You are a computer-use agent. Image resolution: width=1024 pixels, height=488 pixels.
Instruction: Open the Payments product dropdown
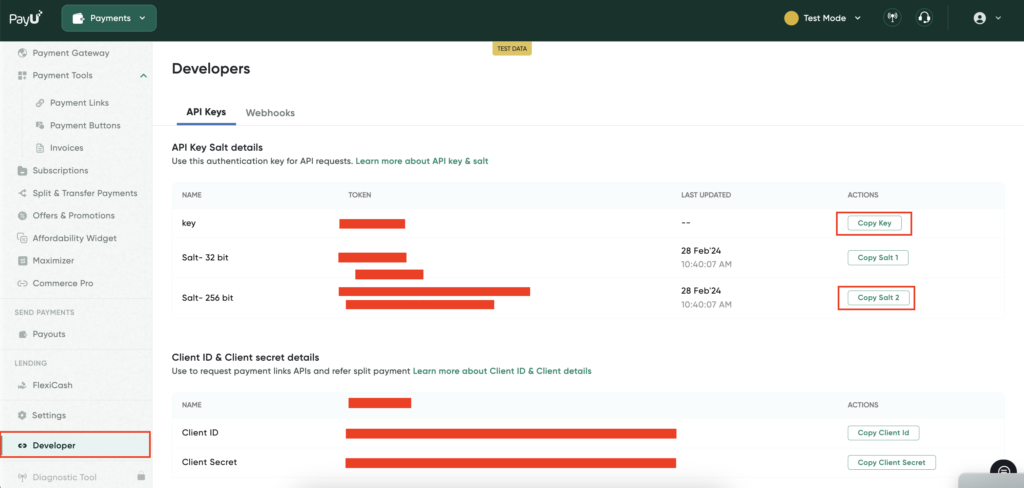[x=109, y=18]
